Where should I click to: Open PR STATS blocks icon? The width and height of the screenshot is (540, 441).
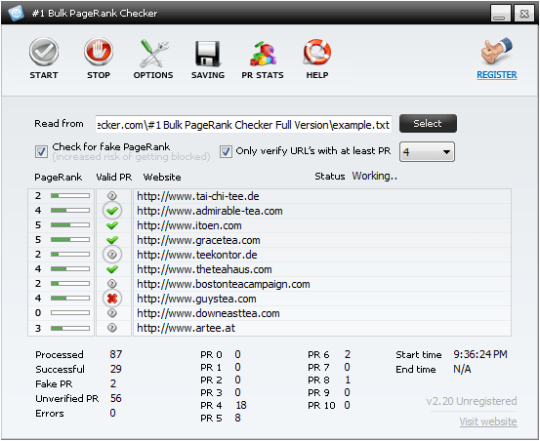point(263,53)
